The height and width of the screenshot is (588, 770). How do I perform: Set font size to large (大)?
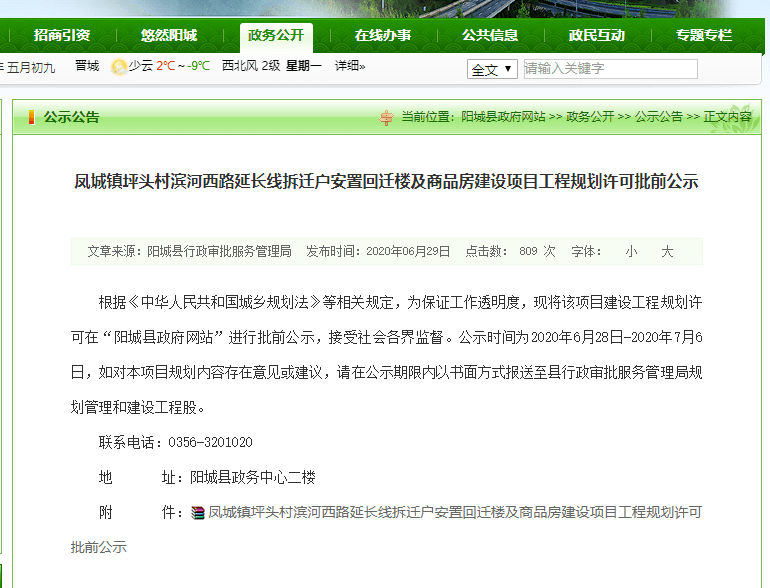[x=667, y=251]
